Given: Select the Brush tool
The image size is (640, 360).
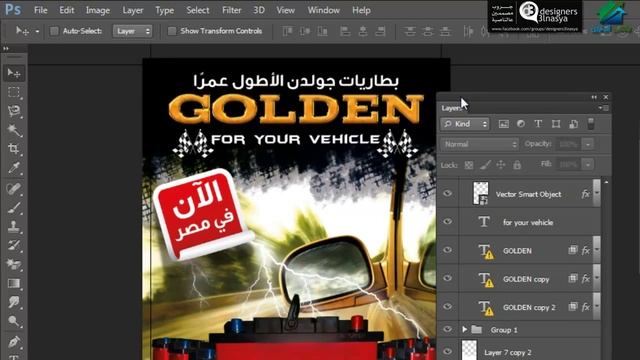Looking at the screenshot, I should [x=14, y=208].
